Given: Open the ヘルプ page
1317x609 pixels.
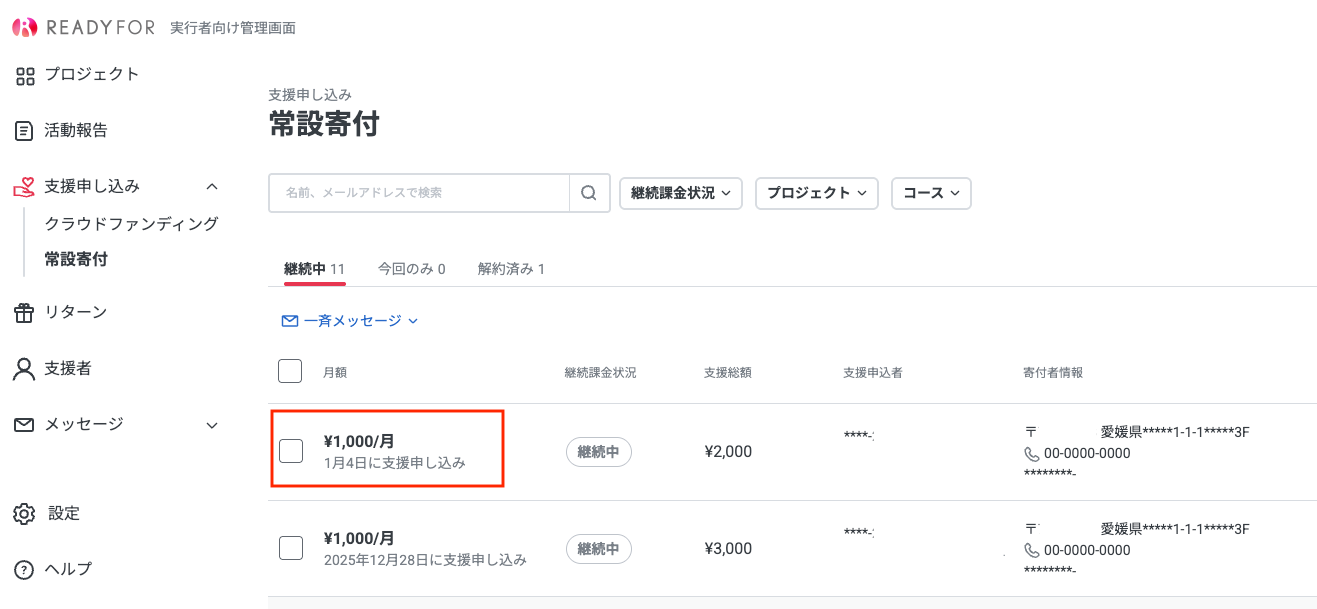Looking at the screenshot, I should (x=68, y=570).
